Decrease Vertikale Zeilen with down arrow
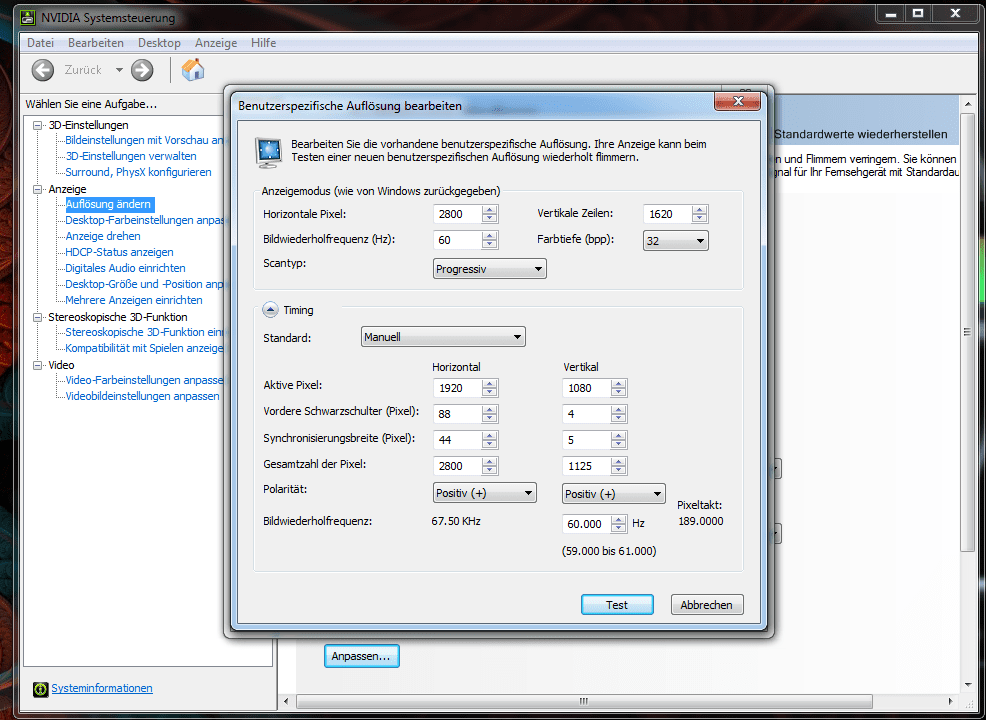986x720 pixels. click(699, 218)
